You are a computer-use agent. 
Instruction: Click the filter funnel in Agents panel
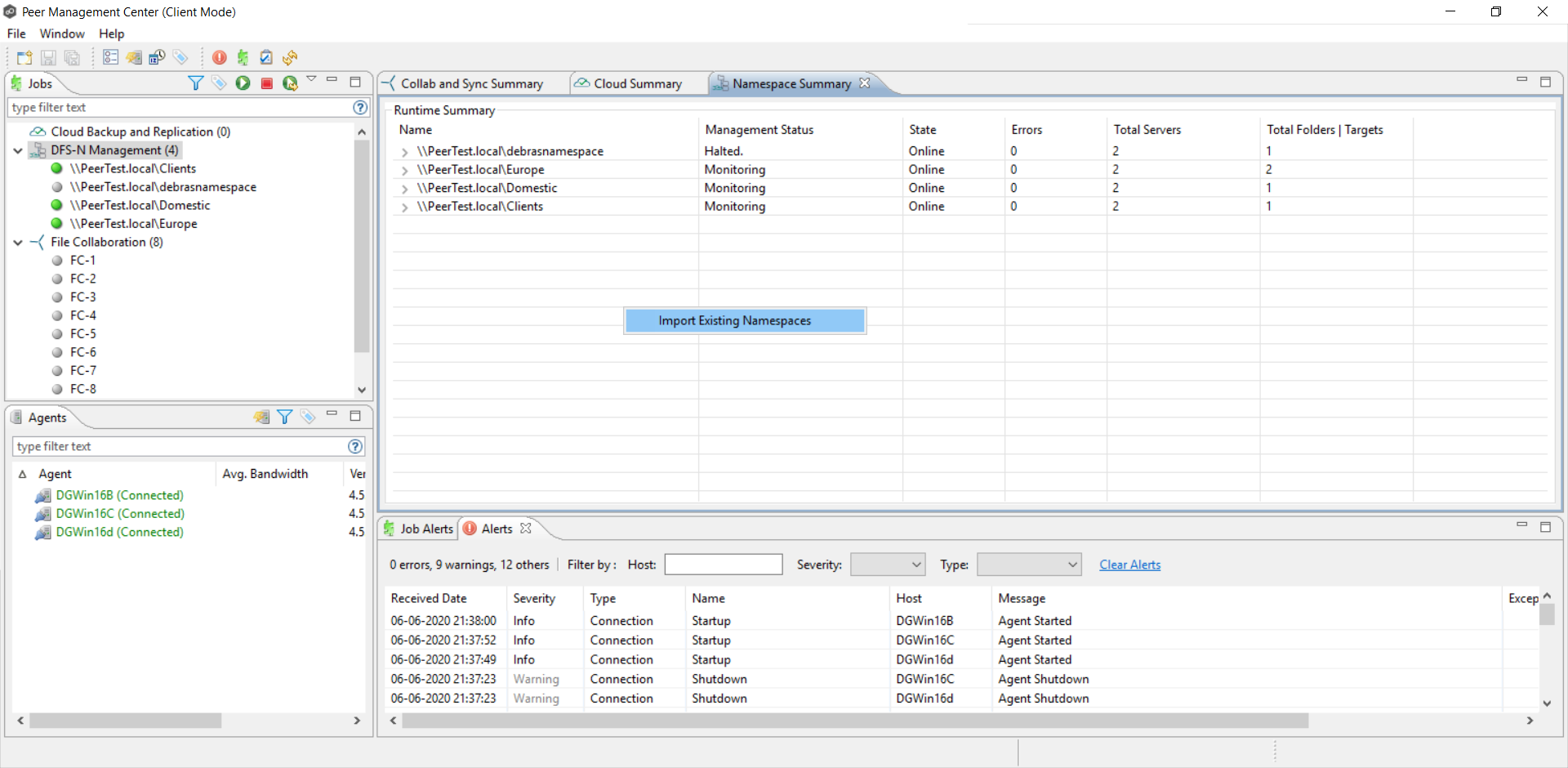pos(284,417)
